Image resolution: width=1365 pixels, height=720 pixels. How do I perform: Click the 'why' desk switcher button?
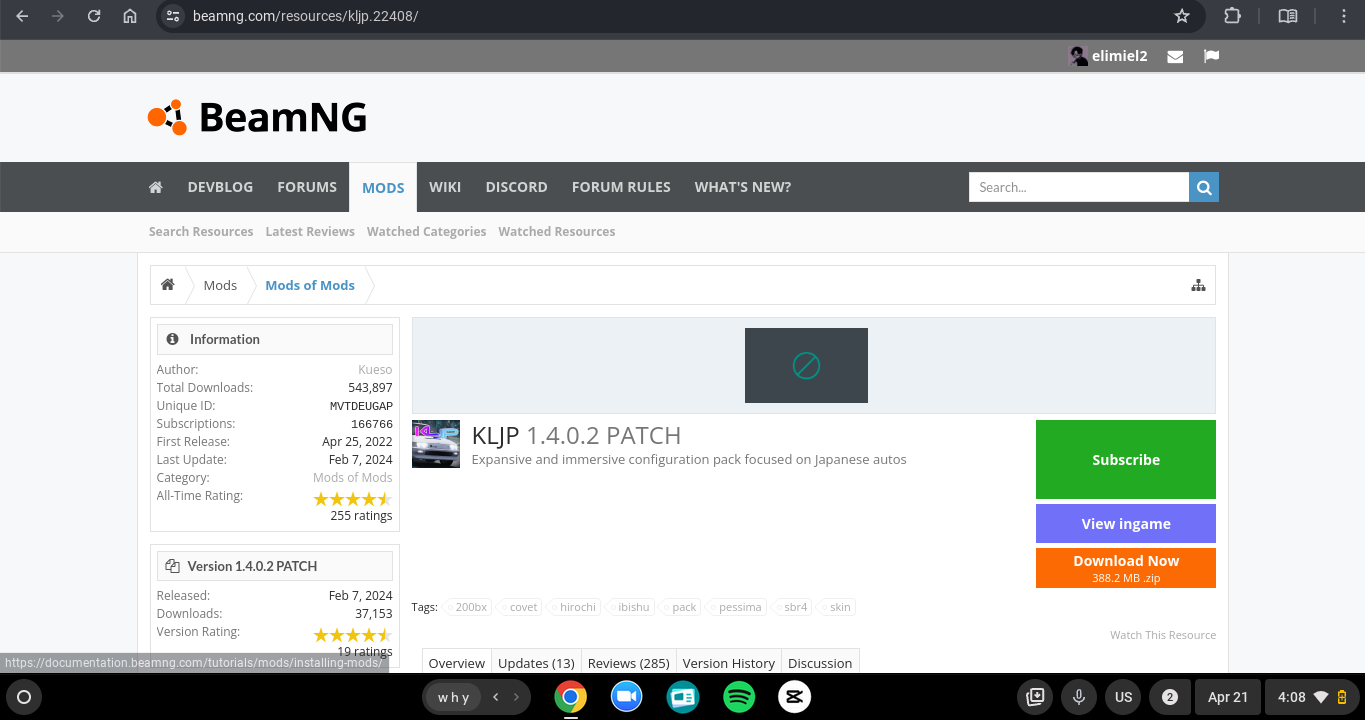453,697
